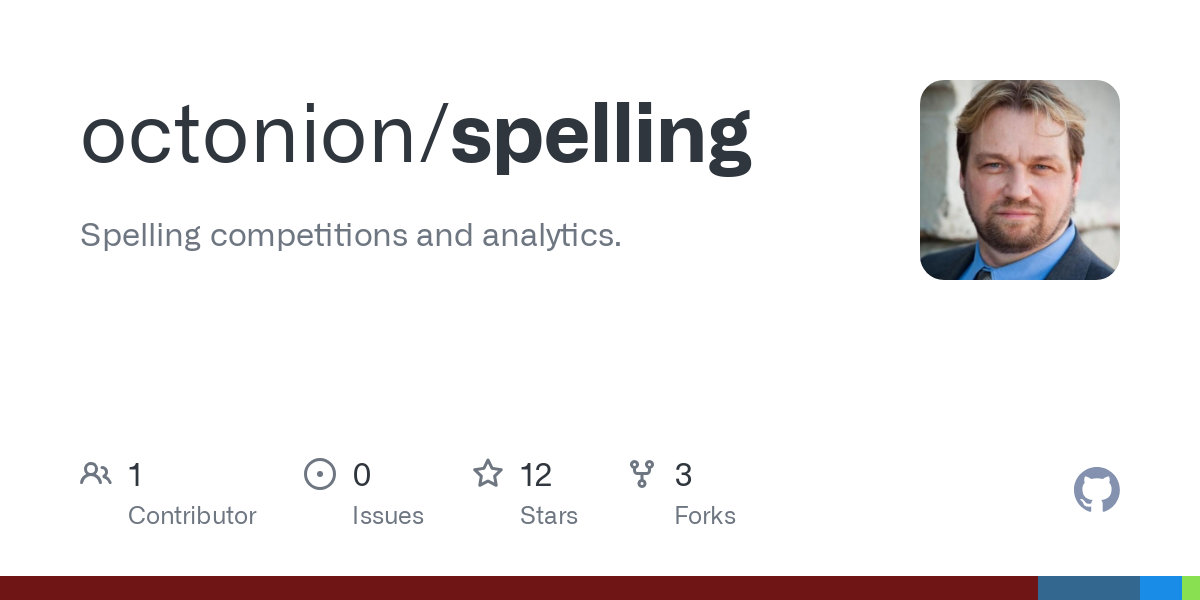Click the green language bar segment
This screenshot has height=600, width=1200.
pos(1191,588)
